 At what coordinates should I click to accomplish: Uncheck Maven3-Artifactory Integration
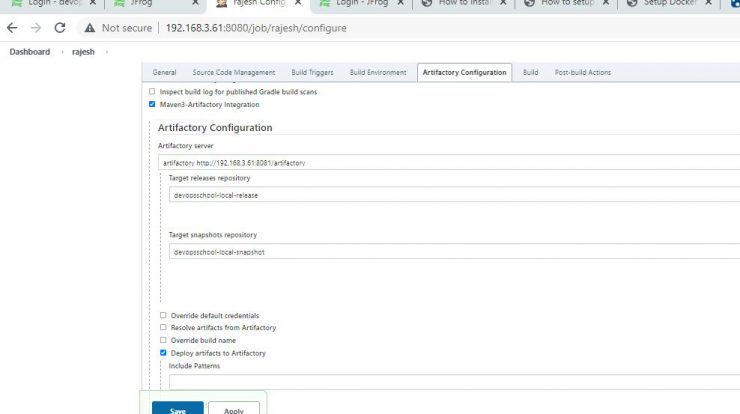pos(152,104)
